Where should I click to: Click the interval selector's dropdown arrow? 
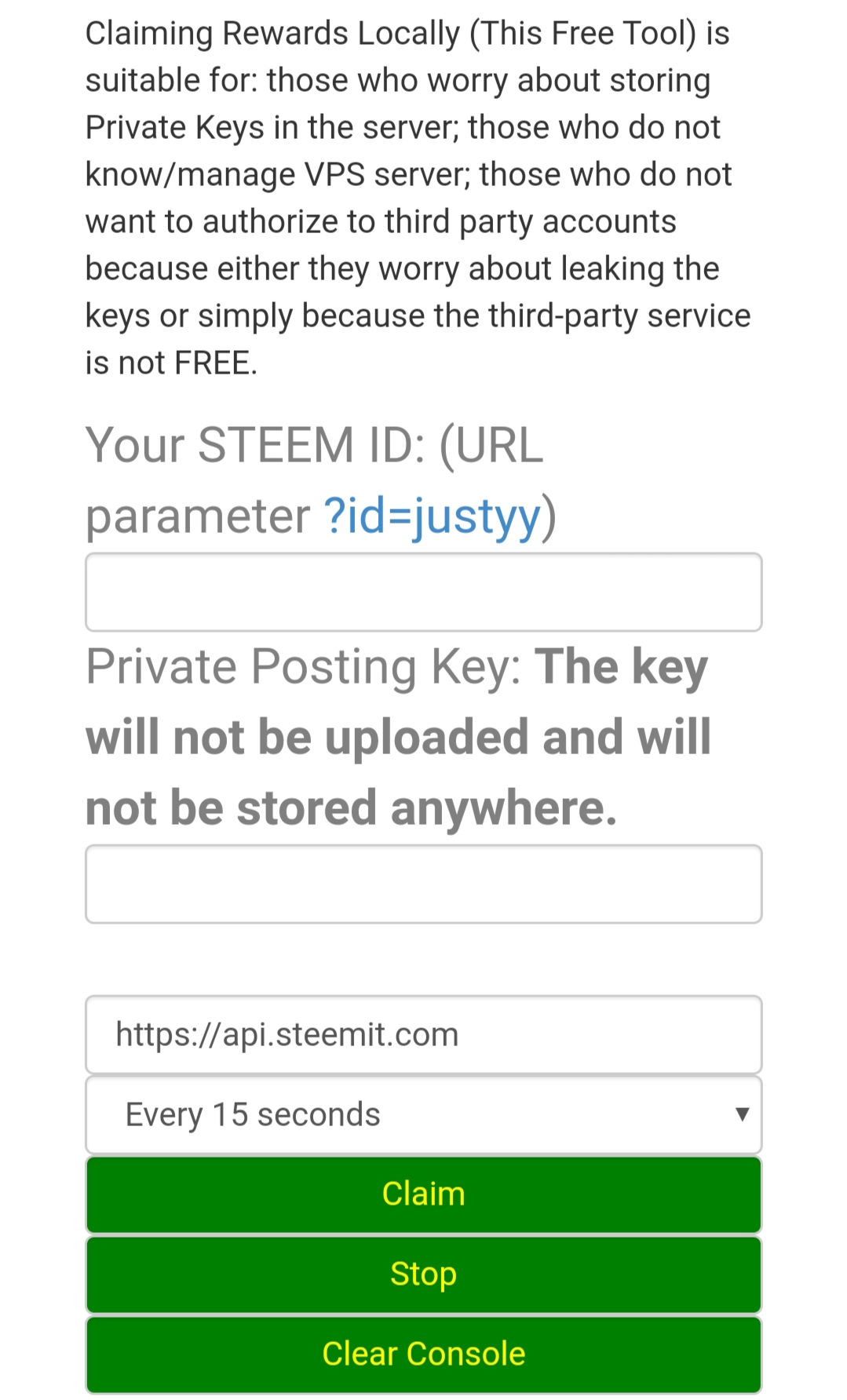coord(742,1114)
